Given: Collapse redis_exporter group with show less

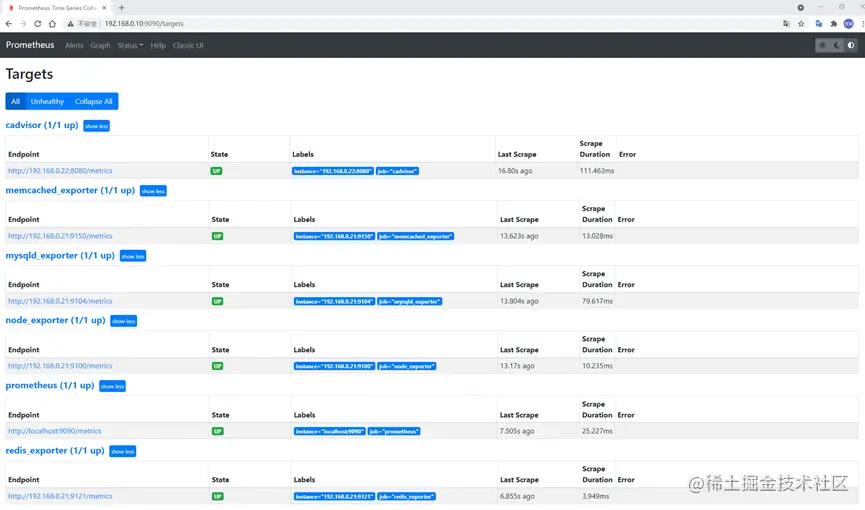Looking at the screenshot, I should coord(122,451).
